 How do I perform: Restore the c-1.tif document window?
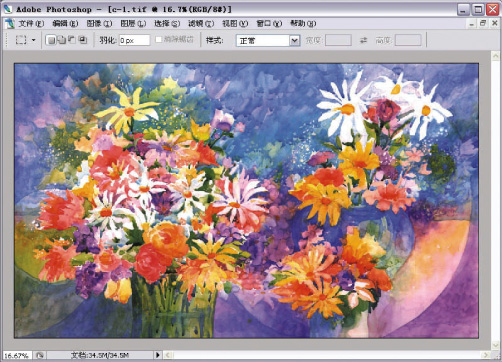tap(483, 23)
